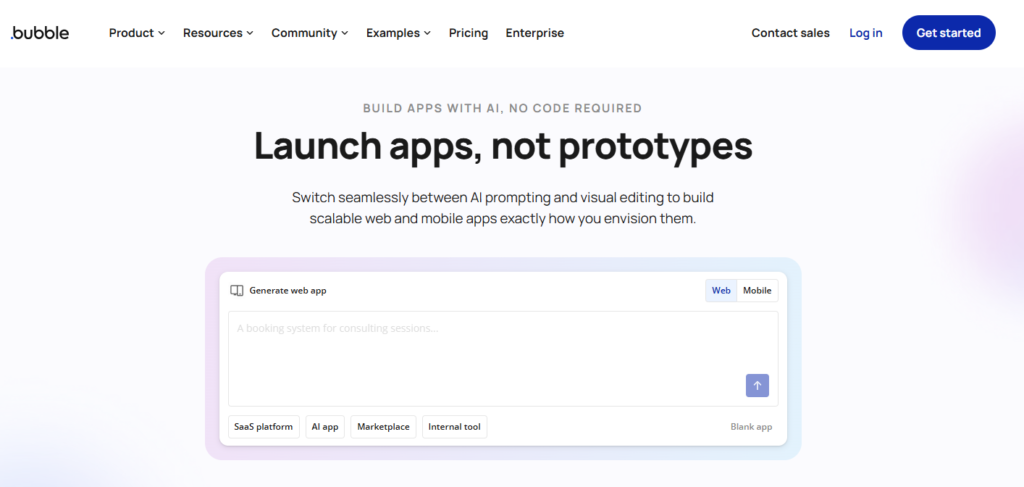Focus the app description prompt text field
Image resolution: width=1024 pixels, height=487 pixels.
pos(480,350)
